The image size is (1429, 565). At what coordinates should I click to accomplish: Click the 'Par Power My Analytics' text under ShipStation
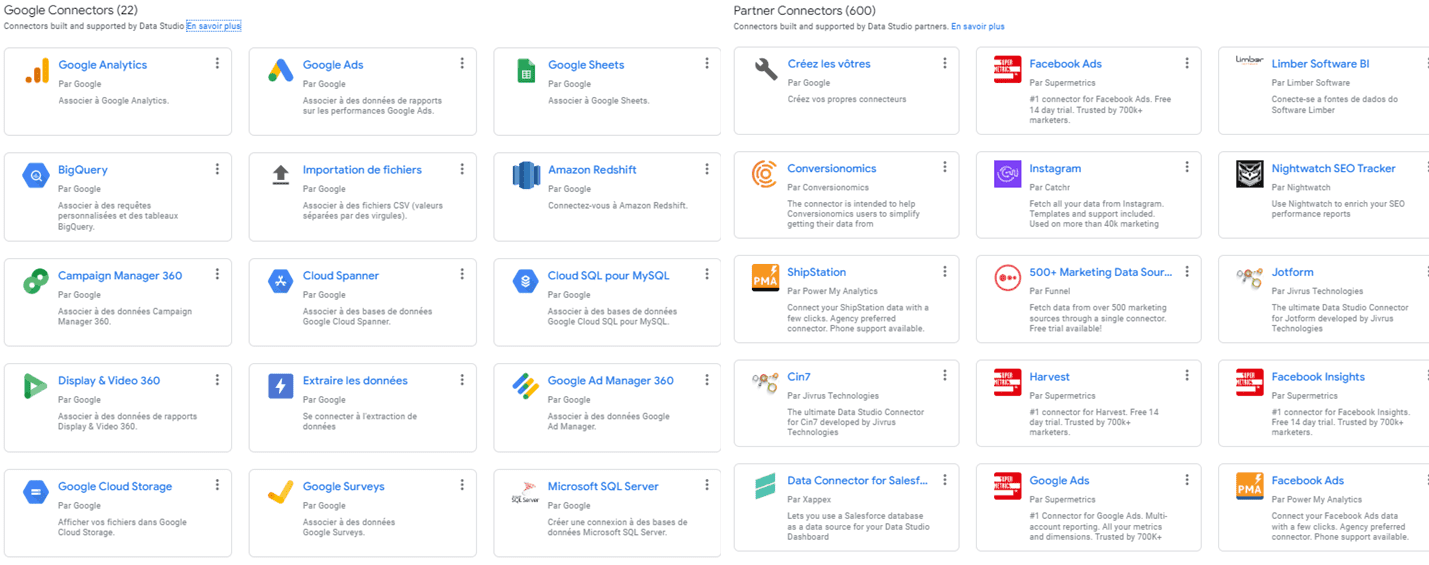pos(832,292)
